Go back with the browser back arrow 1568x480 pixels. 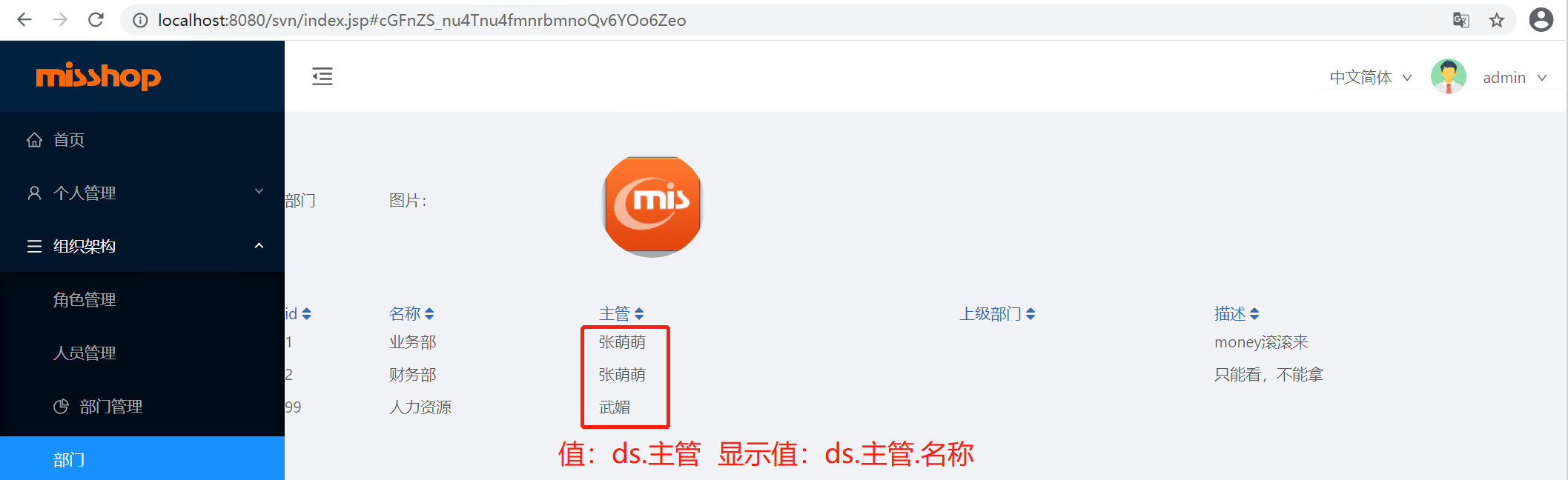pyautogui.click(x=24, y=20)
